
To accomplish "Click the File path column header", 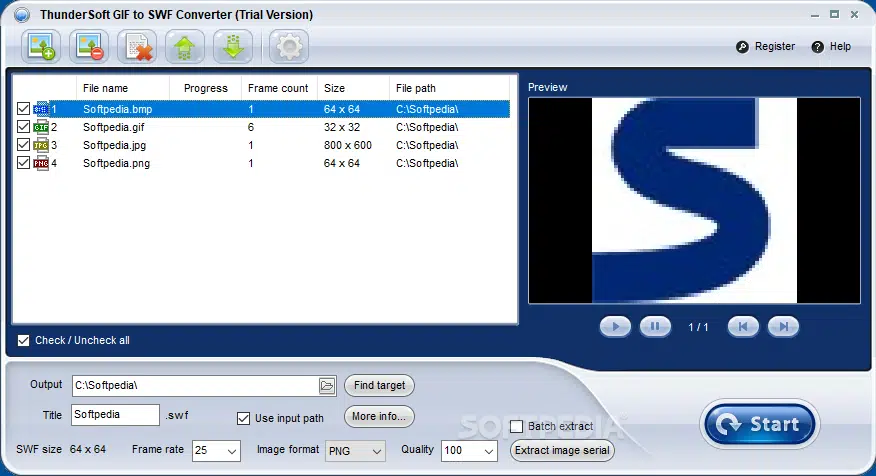I will (449, 88).
